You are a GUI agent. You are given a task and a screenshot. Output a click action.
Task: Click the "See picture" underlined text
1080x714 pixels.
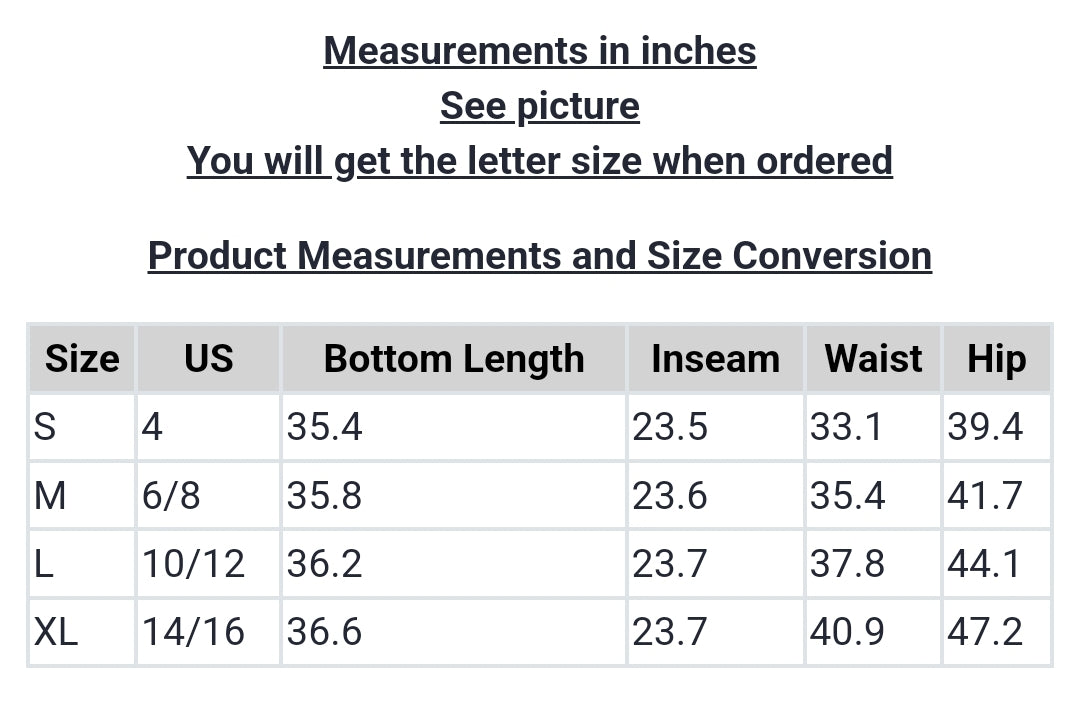pyautogui.click(x=540, y=105)
